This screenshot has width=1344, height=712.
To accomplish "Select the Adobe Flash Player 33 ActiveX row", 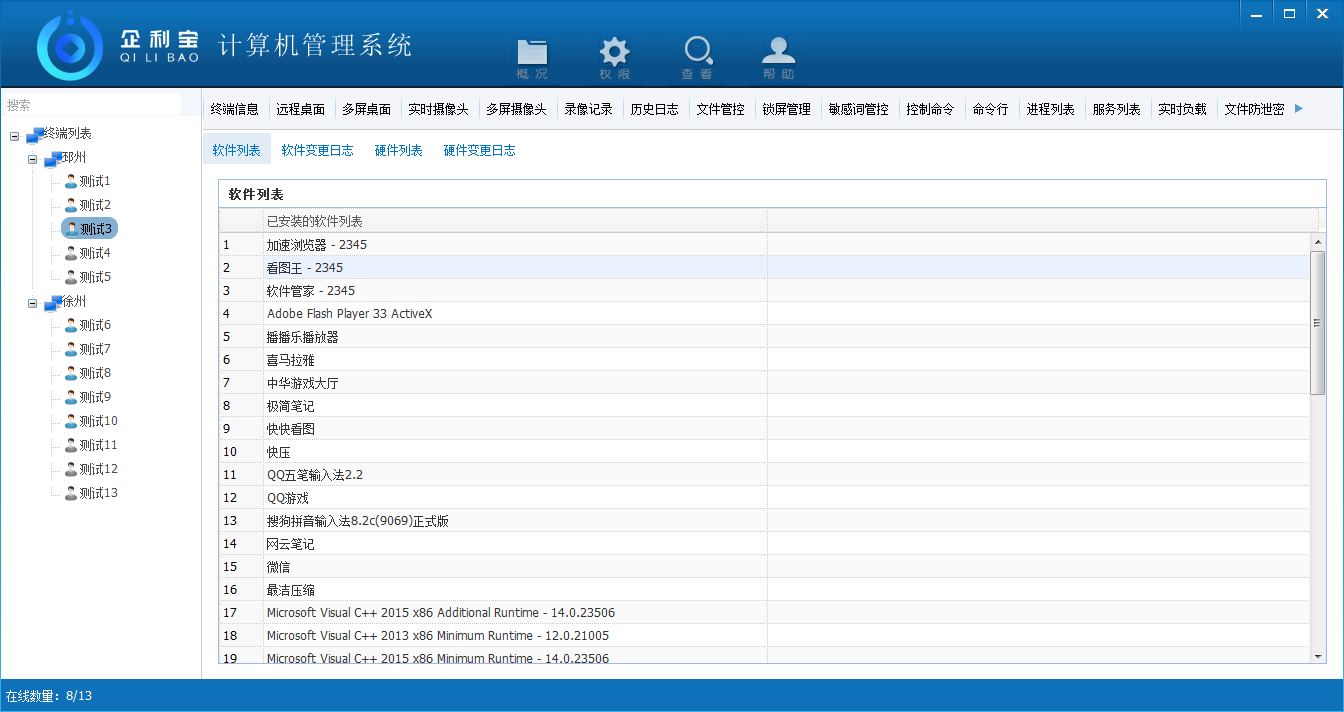I will pos(349,314).
